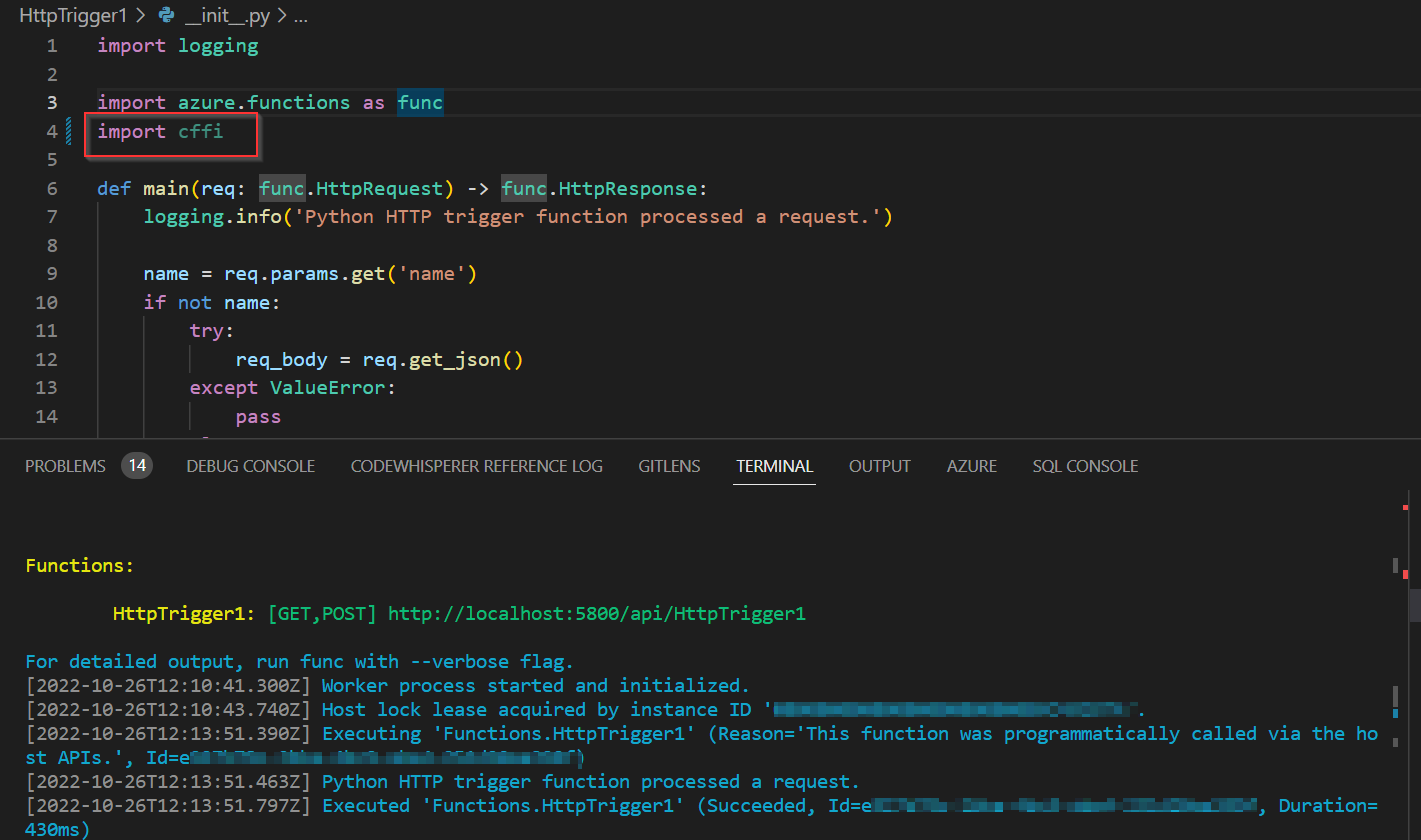Follow the localhost:5800 HttpTrigger1 URL link
This screenshot has height=840, width=1421.
pos(596,614)
